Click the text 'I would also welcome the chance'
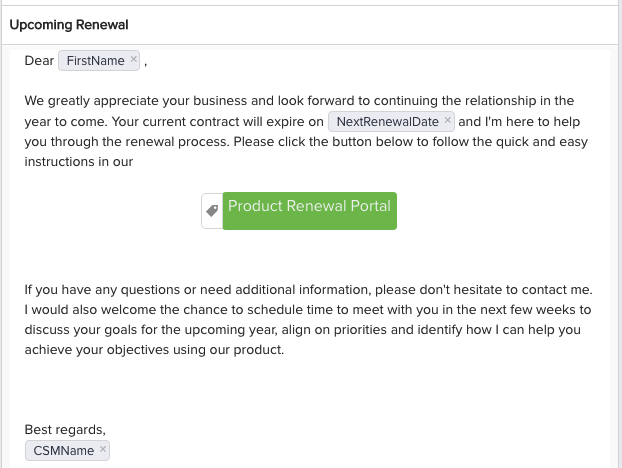Viewport: 622px width, 468px height. pos(125,310)
